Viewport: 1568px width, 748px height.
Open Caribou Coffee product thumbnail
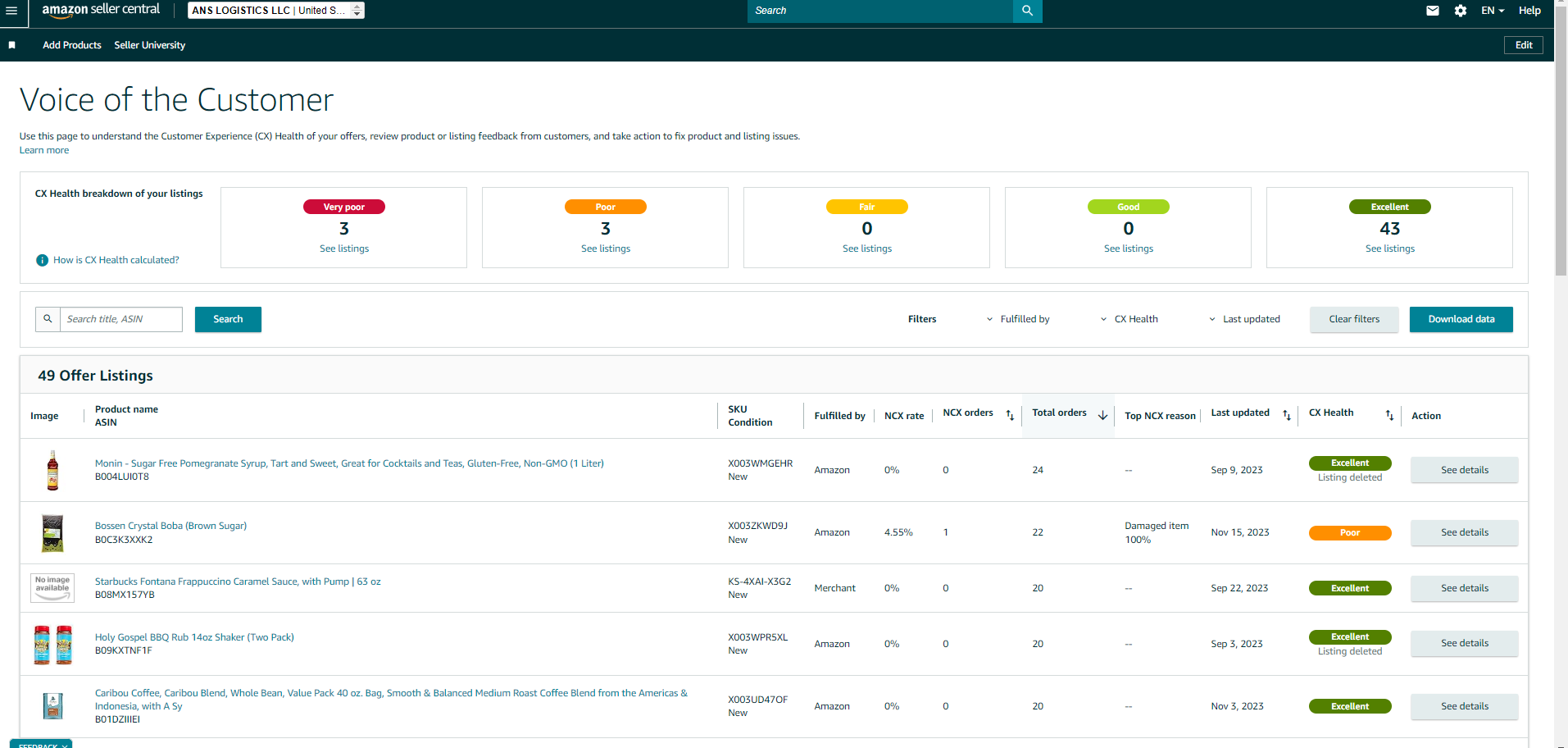pyautogui.click(x=52, y=706)
